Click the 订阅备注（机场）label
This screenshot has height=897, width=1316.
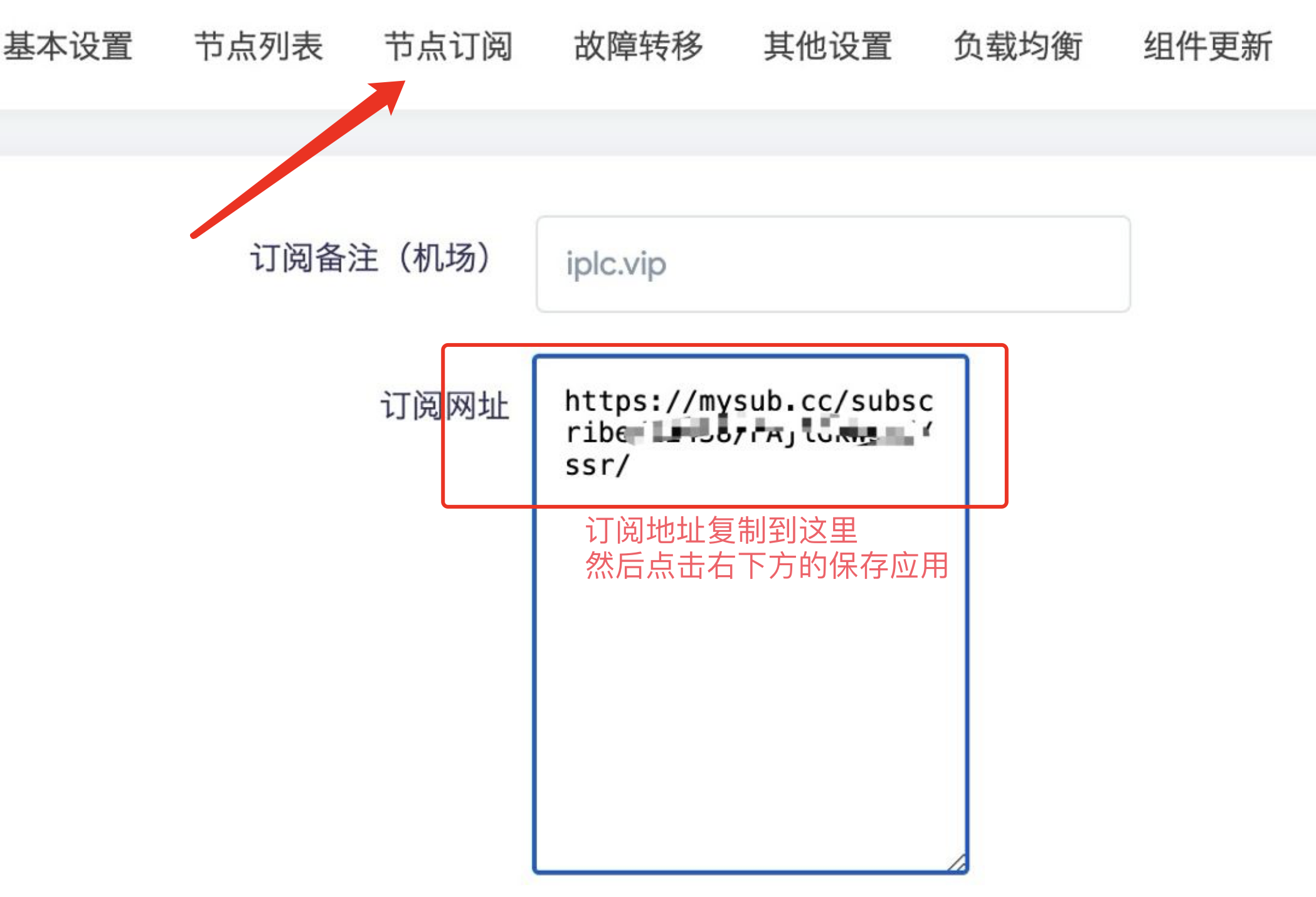371,258
